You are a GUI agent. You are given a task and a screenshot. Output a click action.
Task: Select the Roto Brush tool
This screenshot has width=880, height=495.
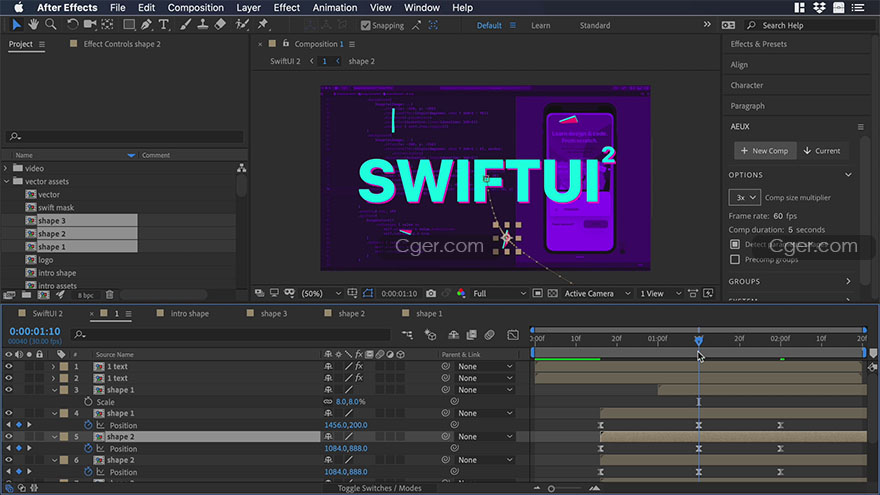(242, 25)
